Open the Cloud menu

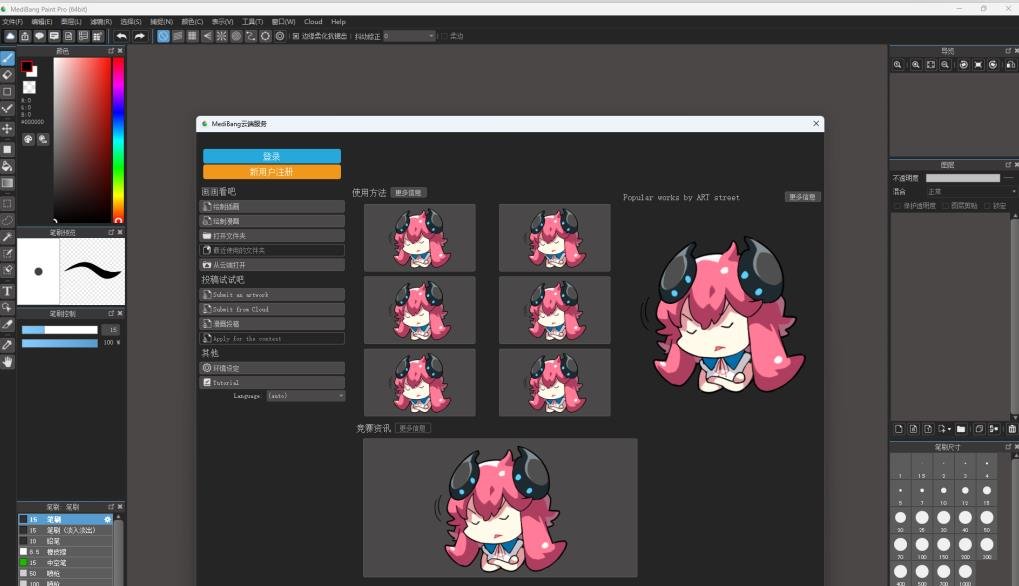pos(313,21)
